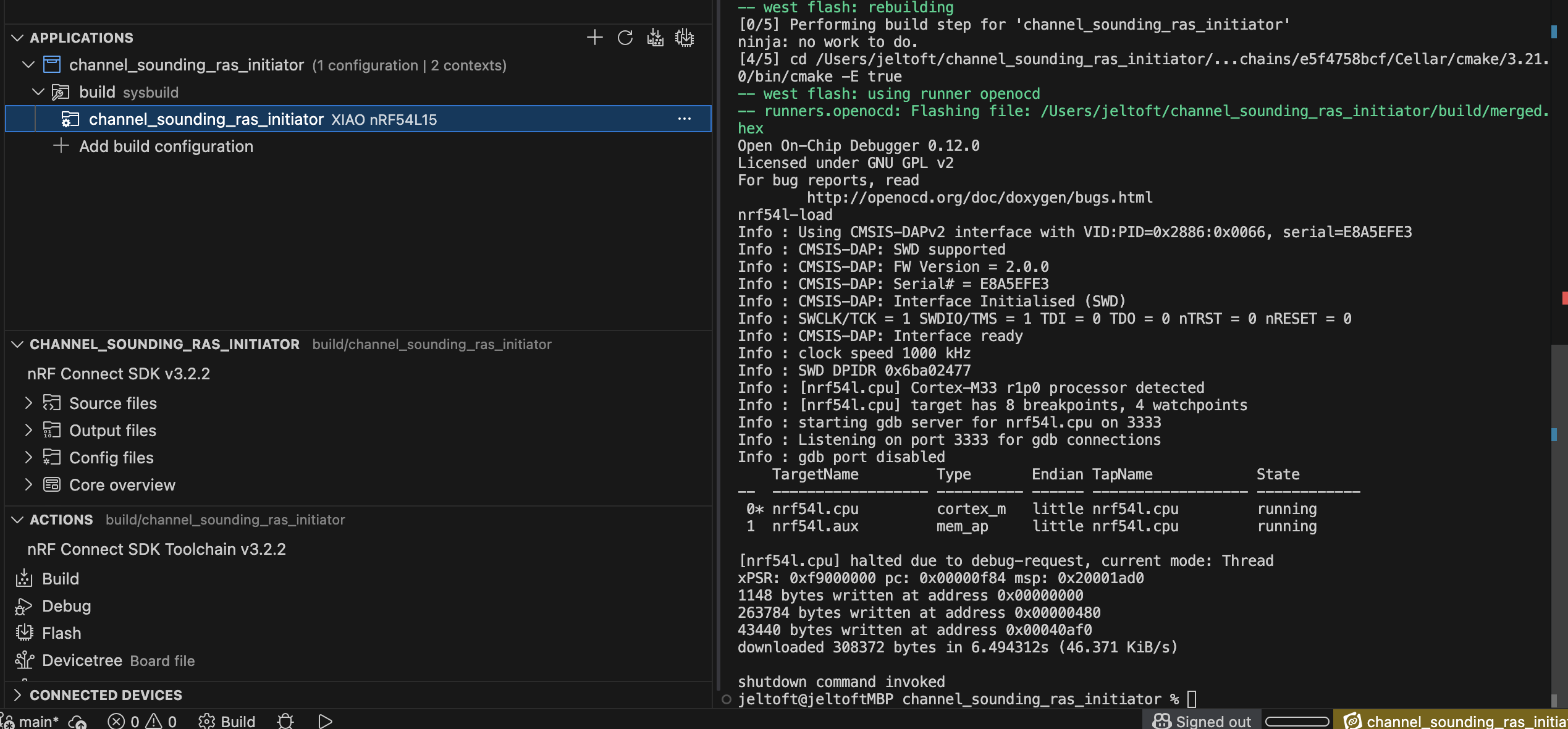1568x729 pixels.
Task: Click Add build configuration
Action: 166,146
